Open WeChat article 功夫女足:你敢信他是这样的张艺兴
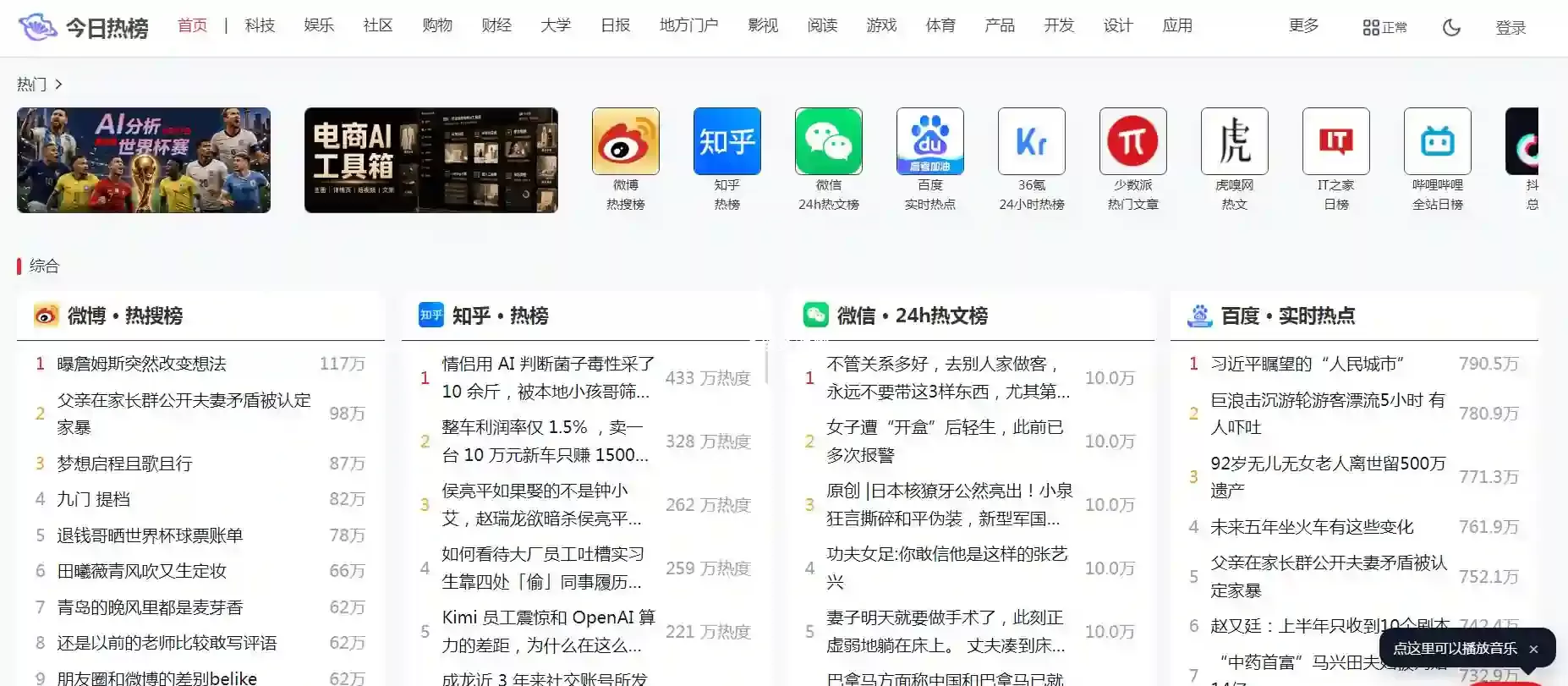This screenshot has width=1568, height=686. click(x=947, y=568)
